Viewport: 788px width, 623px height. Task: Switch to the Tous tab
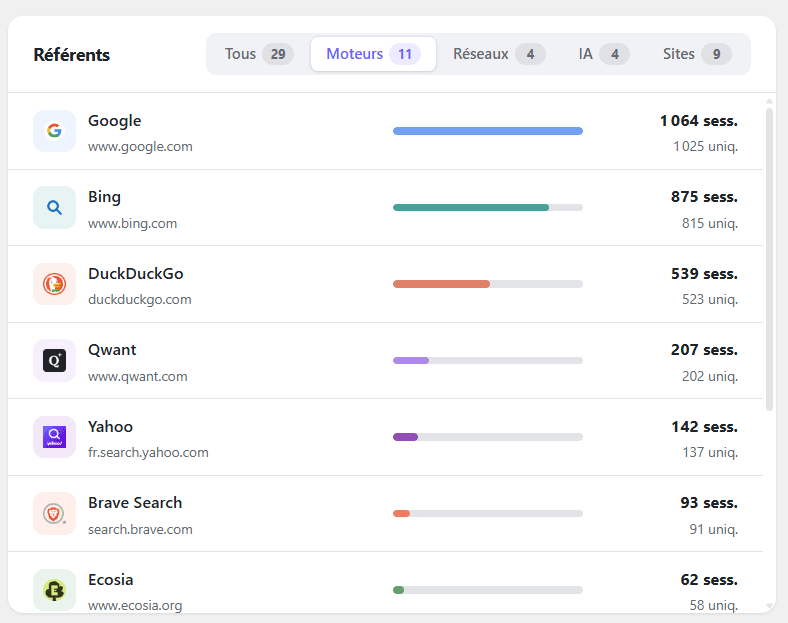coord(259,54)
